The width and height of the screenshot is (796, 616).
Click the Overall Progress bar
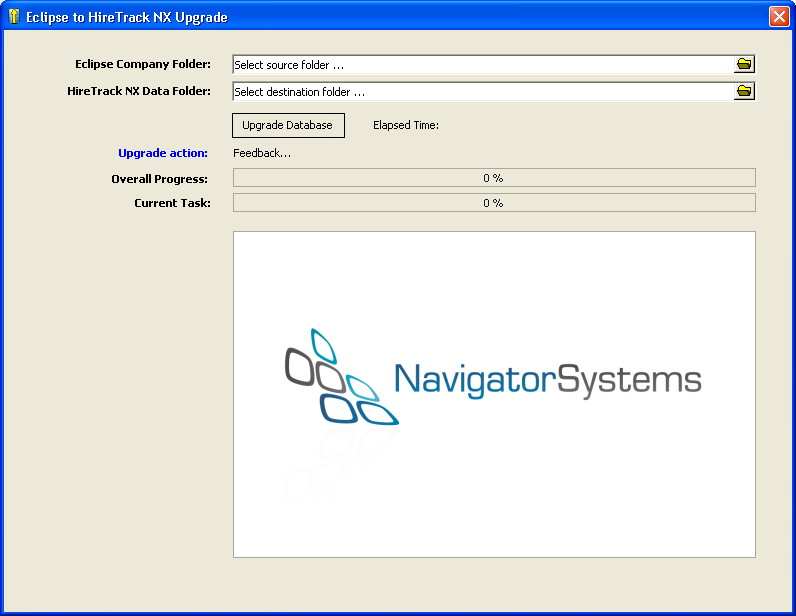click(x=494, y=178)
